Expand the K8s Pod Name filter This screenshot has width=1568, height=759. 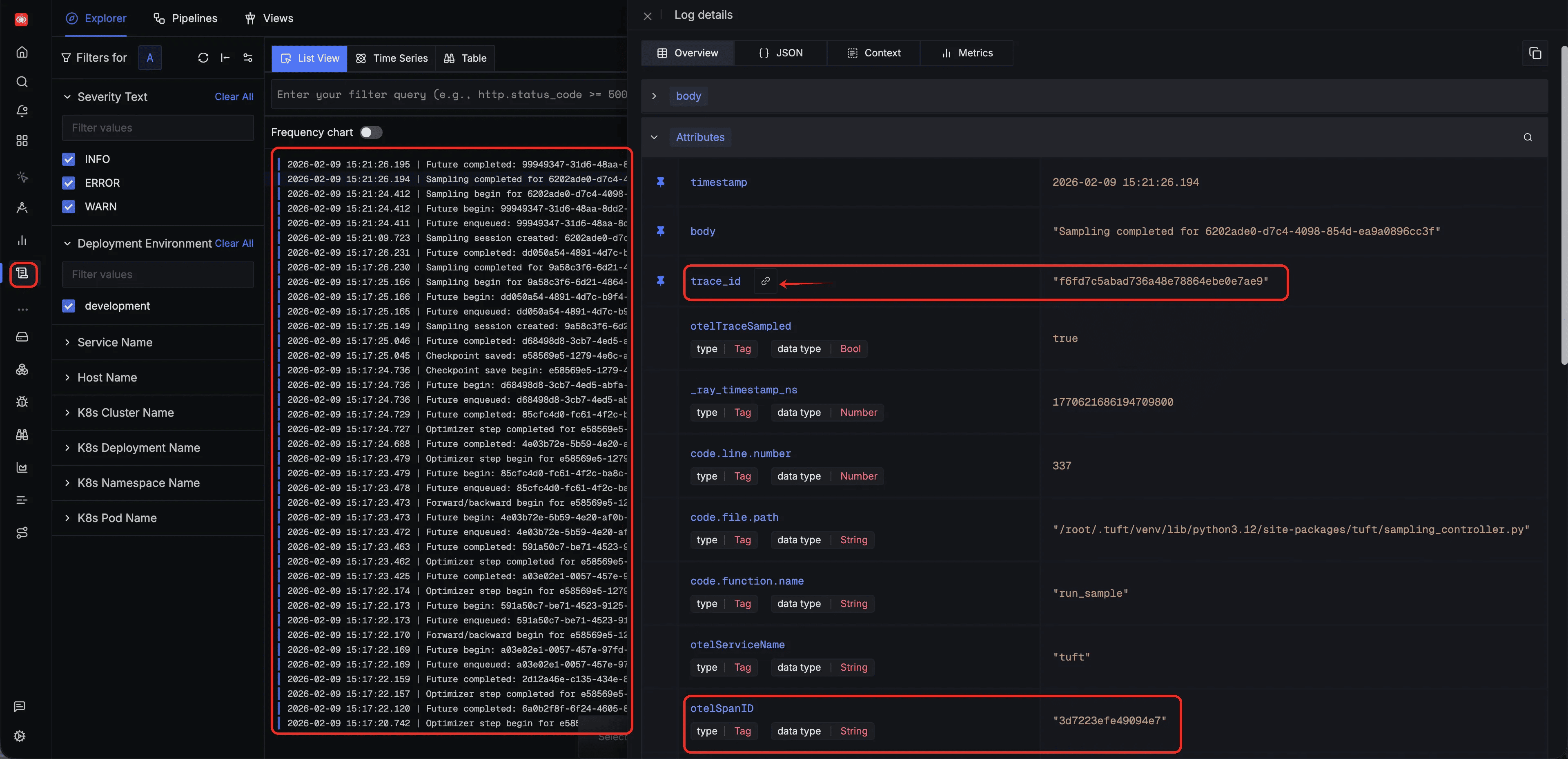point(116,518)
